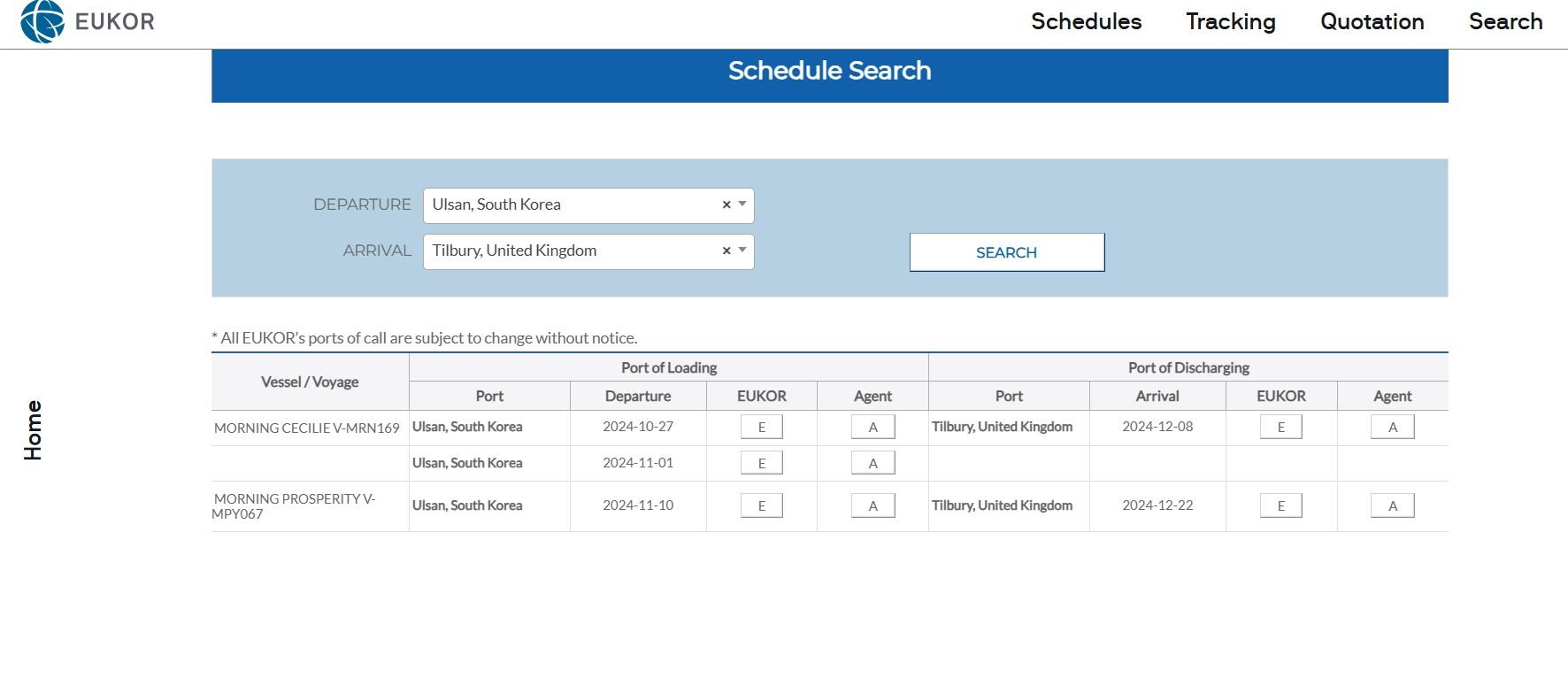Screen dimensions: 1568x679
Task: Expand the Arrival port dropdown arrow
Action: coord(742,251)
